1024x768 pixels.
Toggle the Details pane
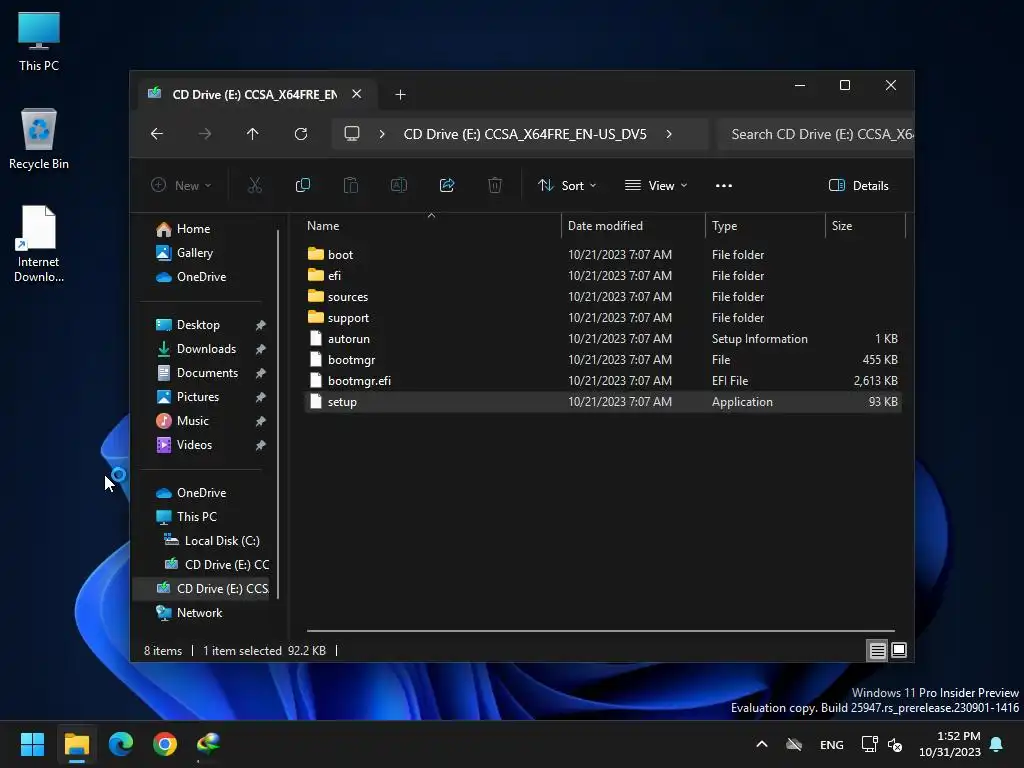[x=858, y=185]
